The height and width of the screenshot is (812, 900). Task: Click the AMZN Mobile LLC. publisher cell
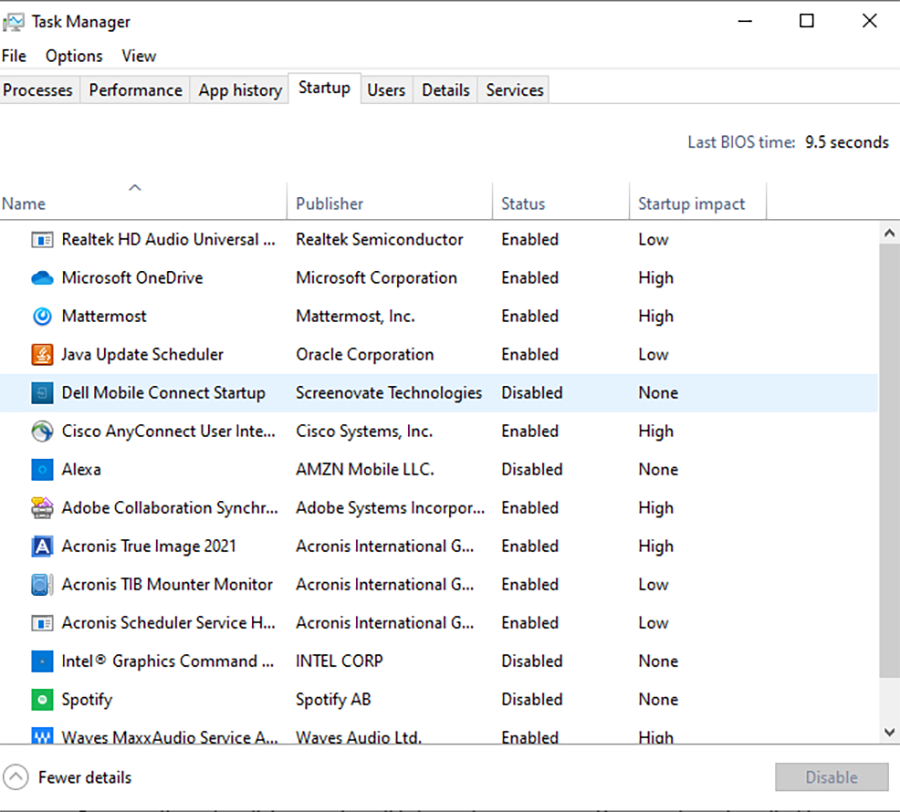tap(364, 469)
